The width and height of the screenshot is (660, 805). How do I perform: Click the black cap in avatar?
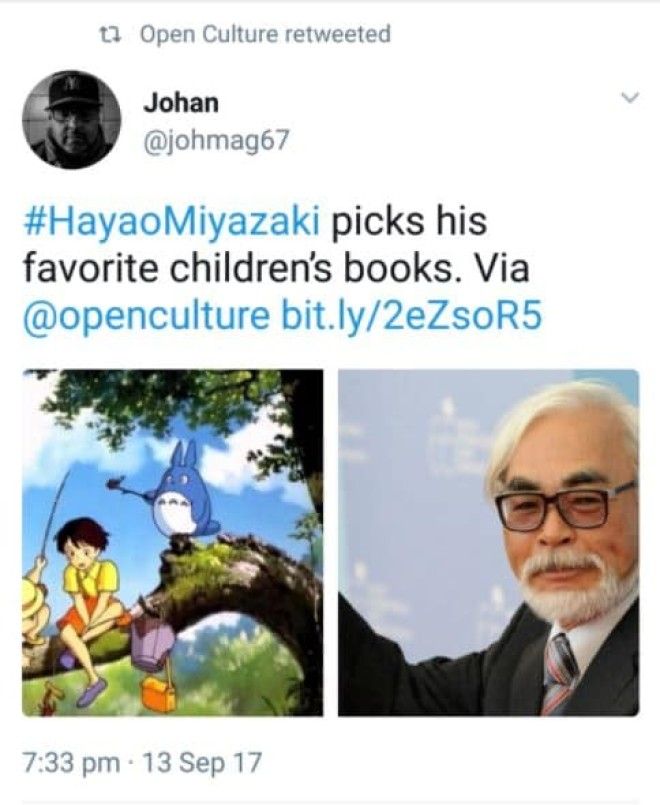tap(72, 91)
